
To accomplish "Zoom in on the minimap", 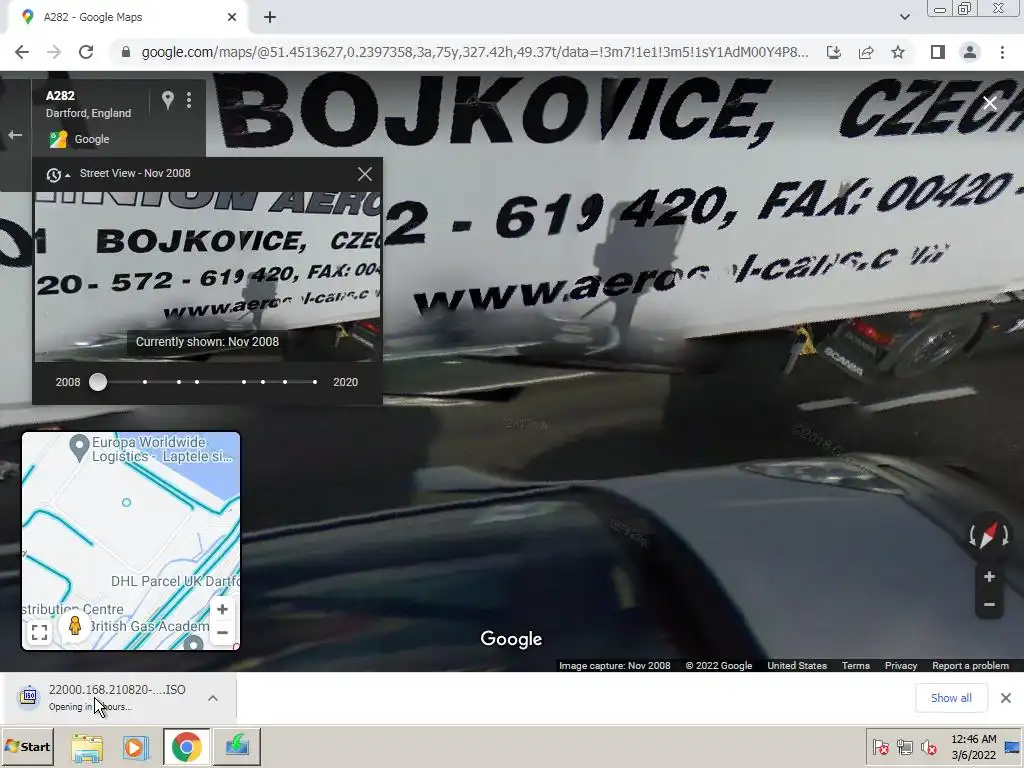I will click(222, 609).
